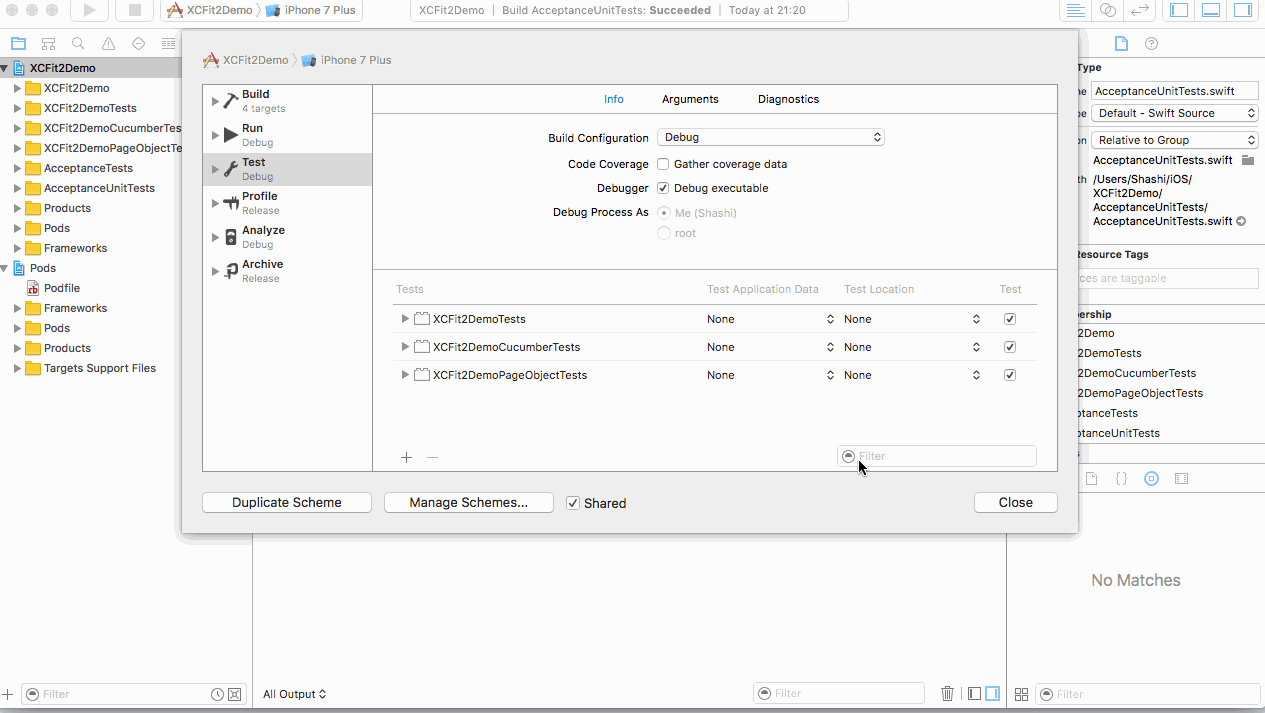The height and width of the screenshot is (713, 1265).
Task: Select the Profile action in scheme list
Action: tap(287, 203)
